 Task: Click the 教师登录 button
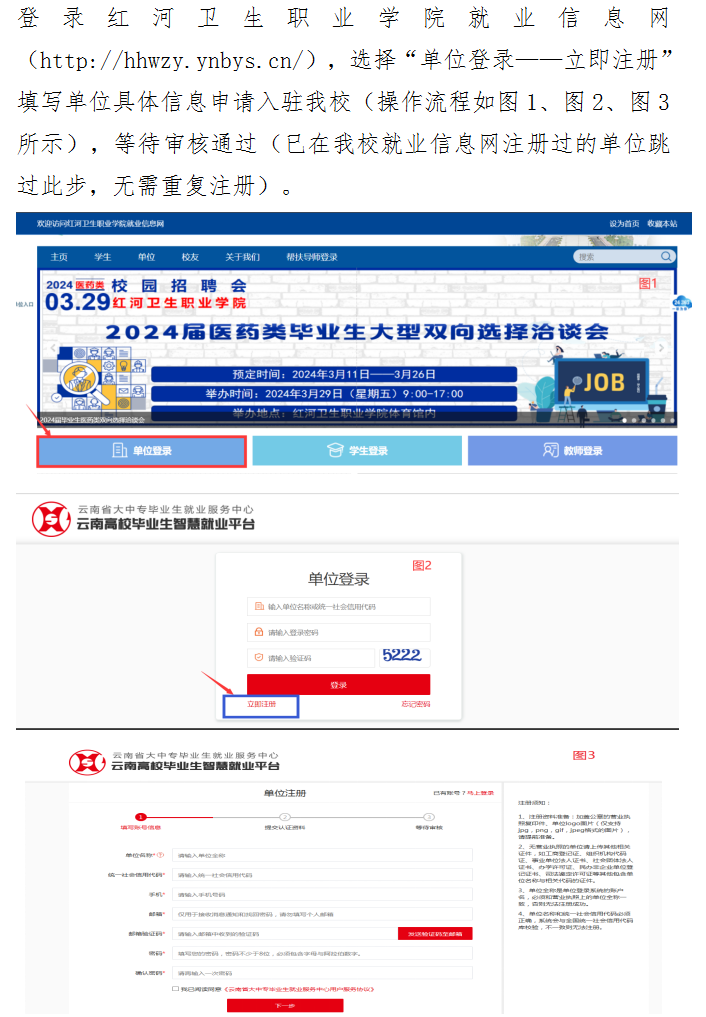572,451
